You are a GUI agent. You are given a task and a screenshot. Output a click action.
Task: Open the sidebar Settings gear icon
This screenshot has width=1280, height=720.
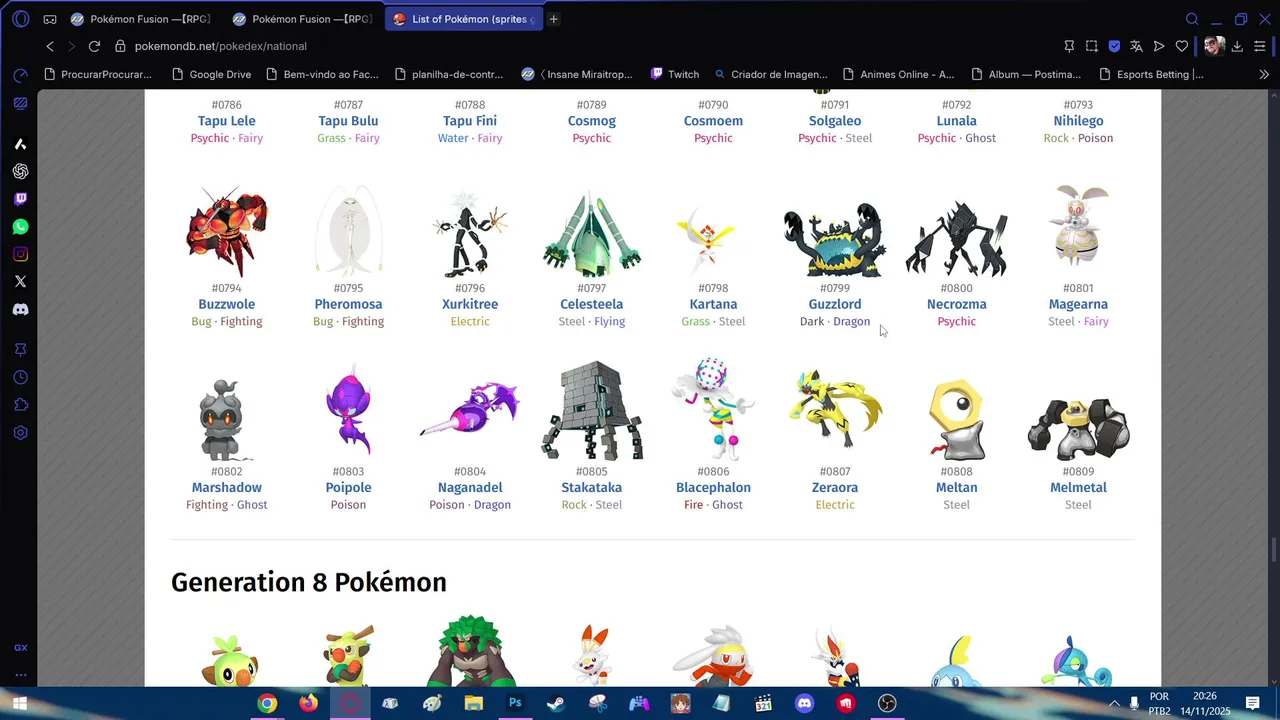pyautogui.click(x=20, y=433)
